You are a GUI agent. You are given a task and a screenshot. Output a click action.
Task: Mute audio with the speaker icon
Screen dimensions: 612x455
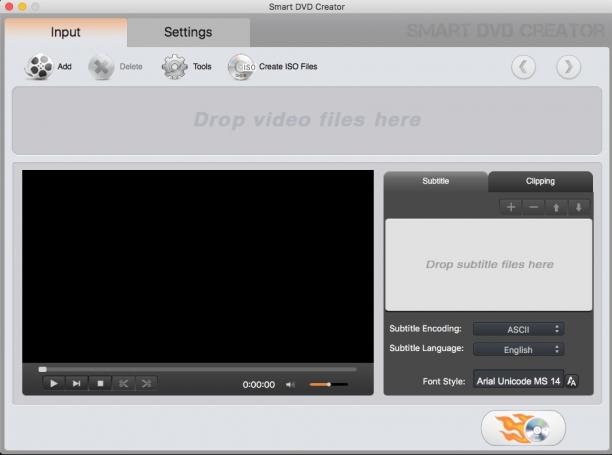point(290,385)
